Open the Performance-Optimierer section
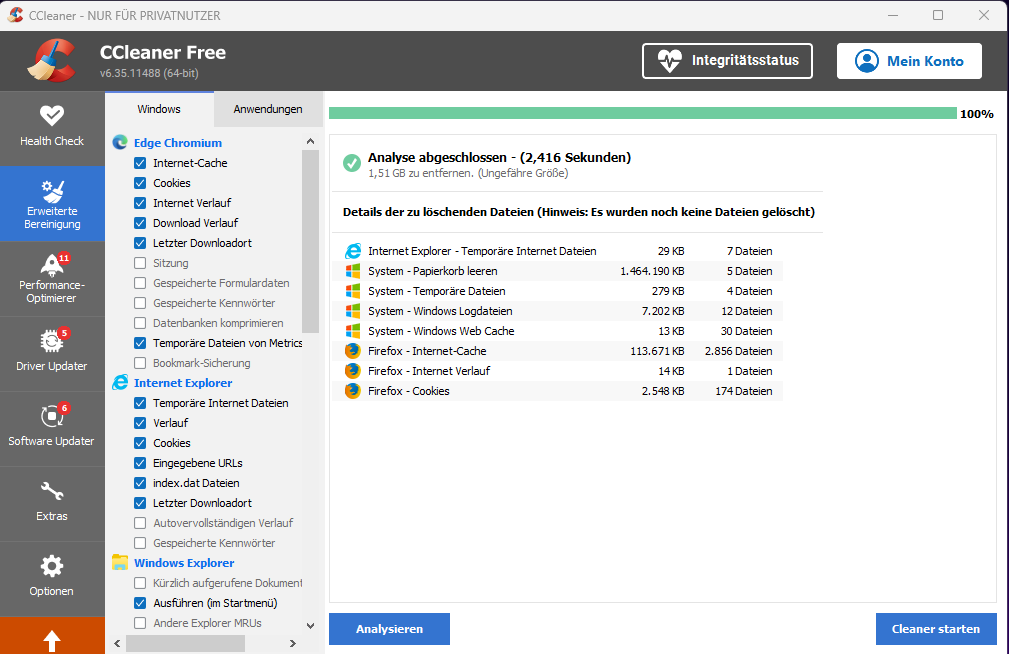This screenshot has height=654, width=1009. [x=51, y=279]
